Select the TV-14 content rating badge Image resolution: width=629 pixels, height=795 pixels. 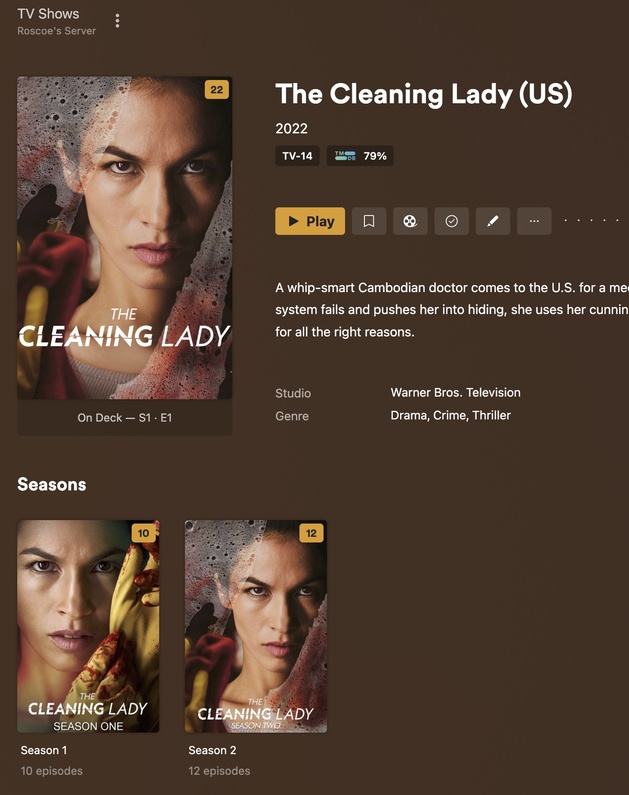298,156
